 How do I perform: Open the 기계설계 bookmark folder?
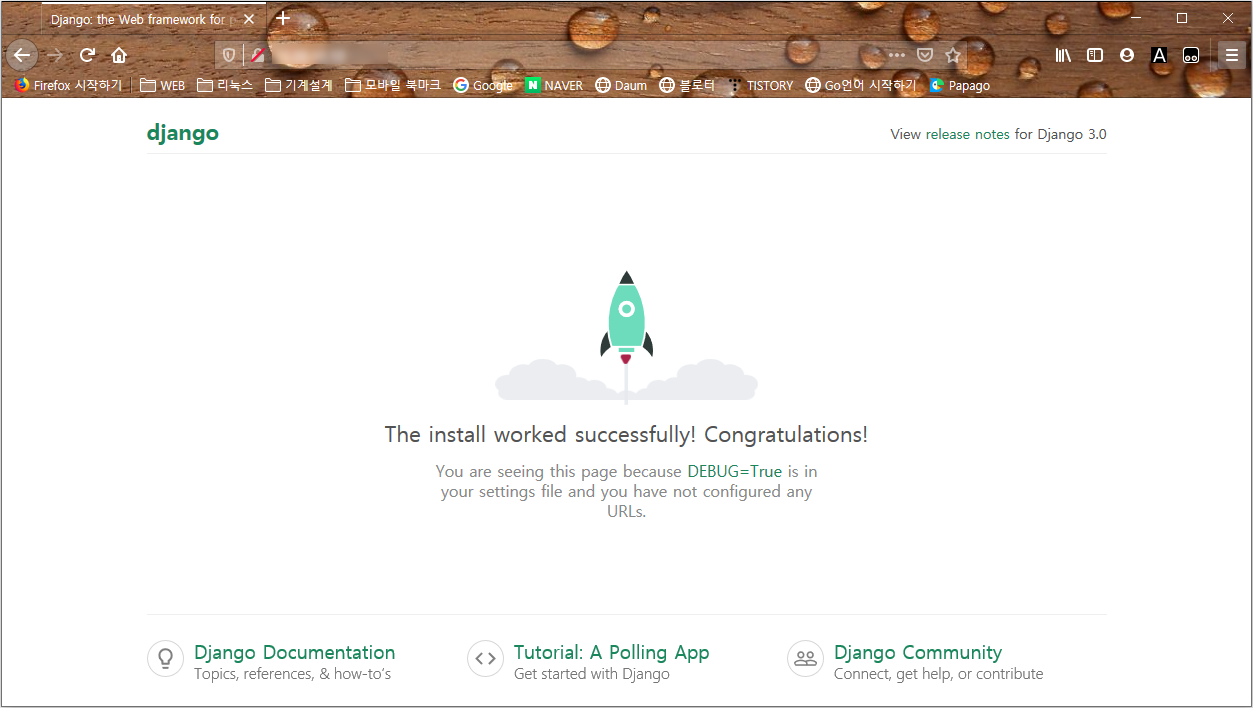[298, 85]
